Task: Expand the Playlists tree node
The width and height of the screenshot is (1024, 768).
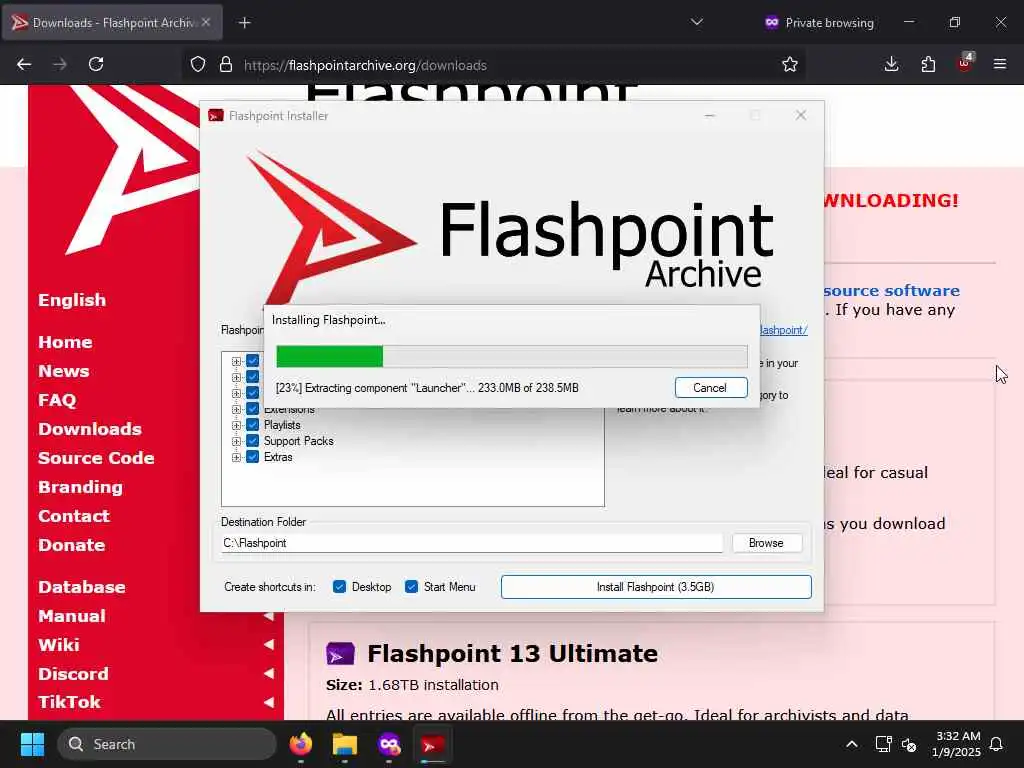Action: (x=236, y=425)
